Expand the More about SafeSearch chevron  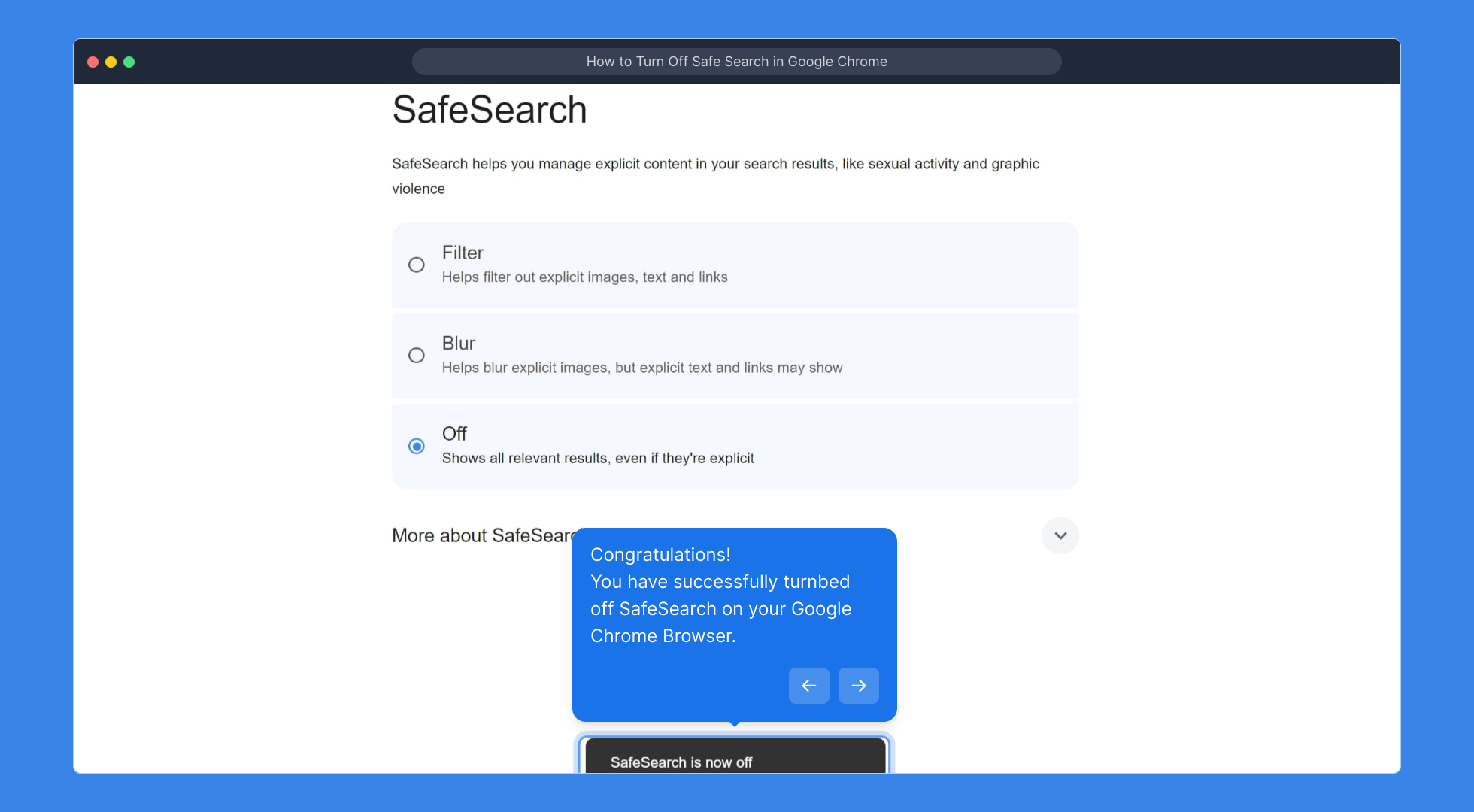tap(1060, 535)
